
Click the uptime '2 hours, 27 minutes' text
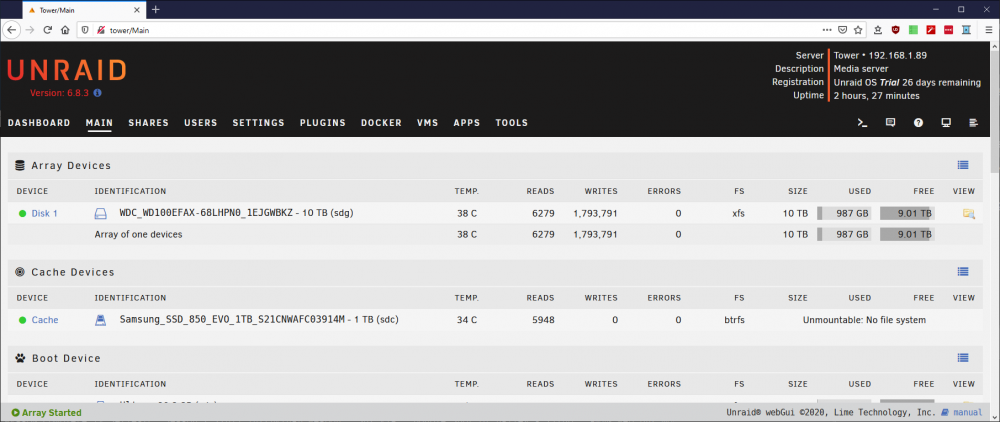coord(877,96)
